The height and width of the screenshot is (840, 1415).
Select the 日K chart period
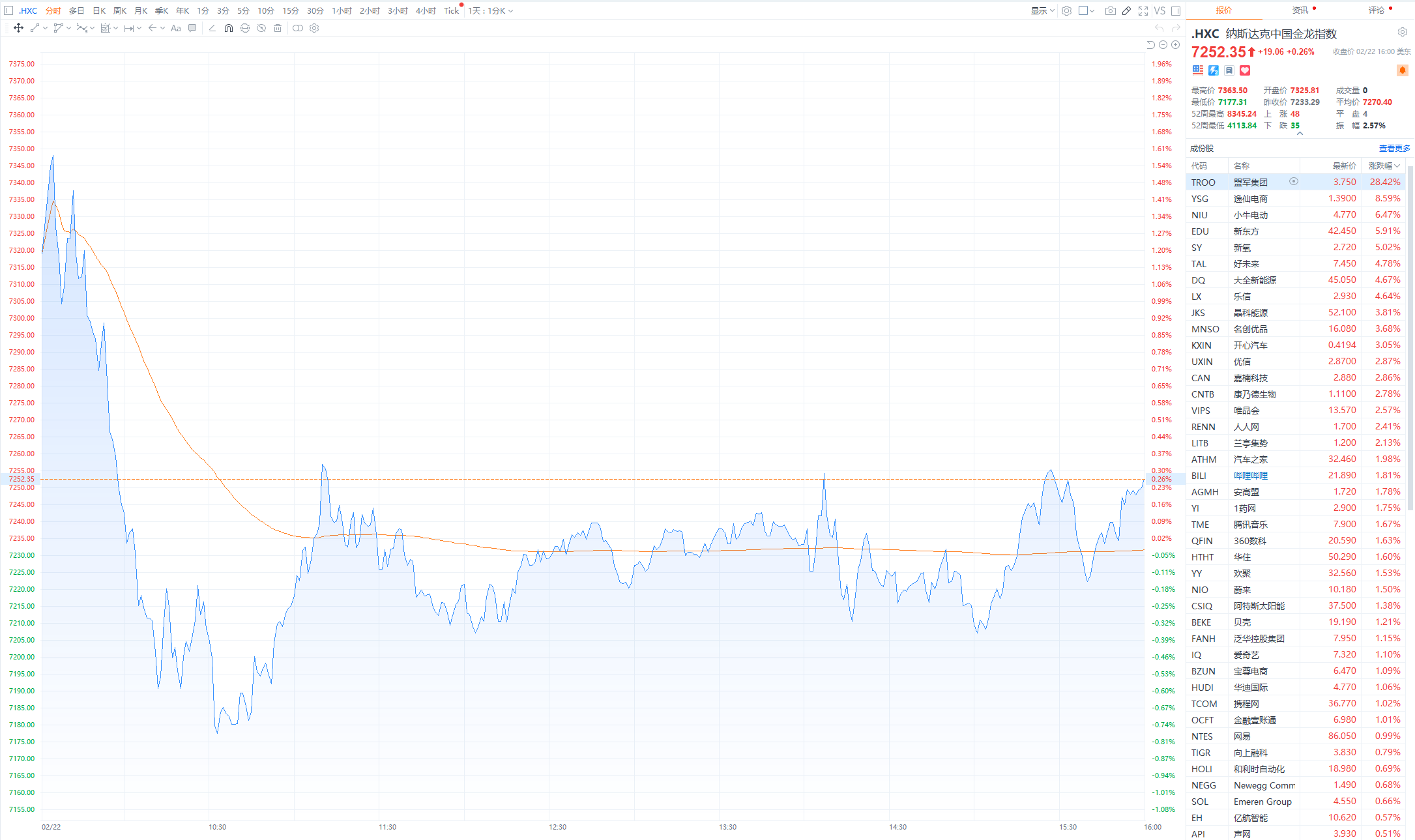pyautogui.click(x=99, y=10)
